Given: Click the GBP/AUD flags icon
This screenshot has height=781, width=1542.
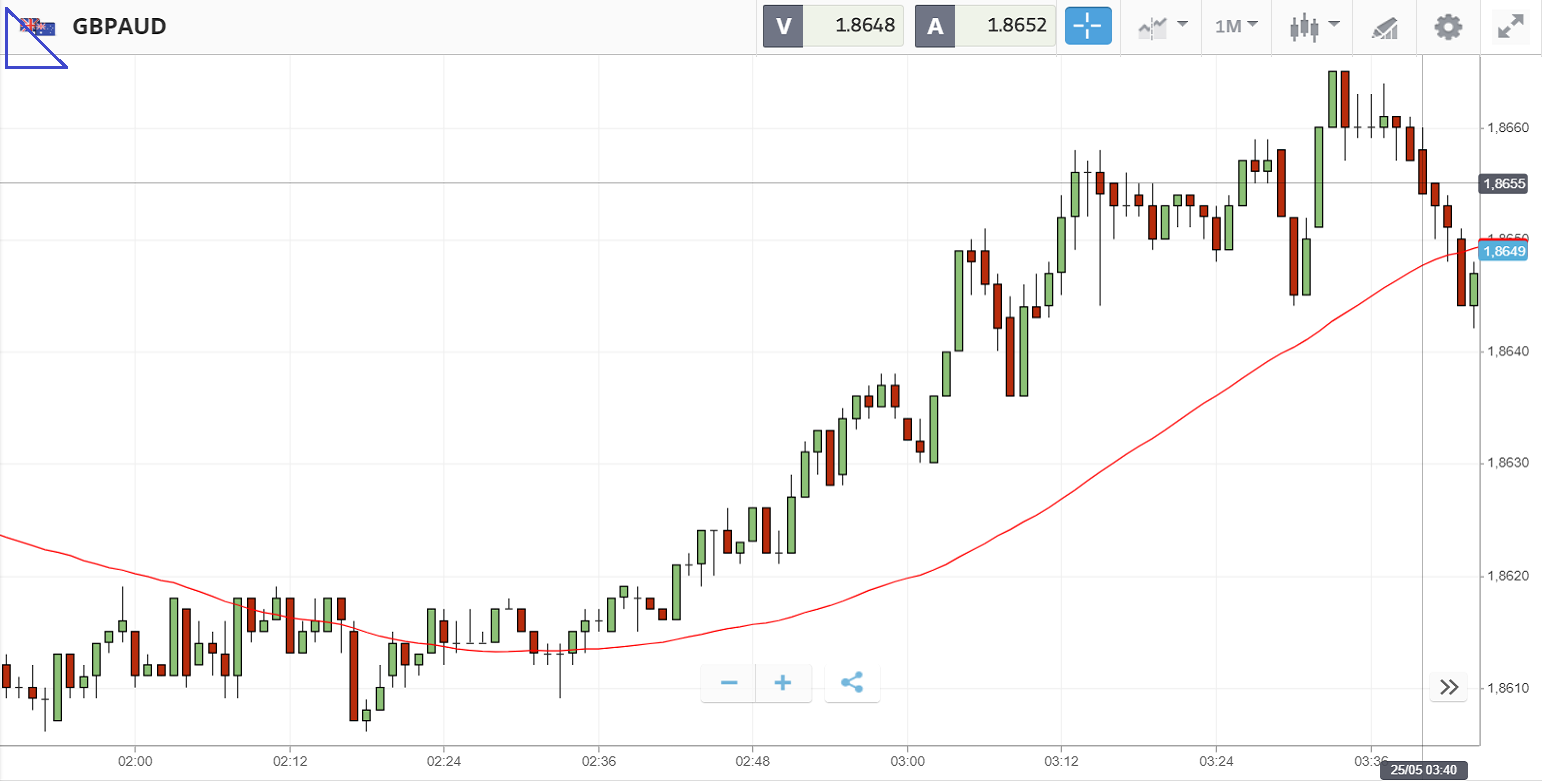Looking at the screenshot, I should [x=39, y=26].
